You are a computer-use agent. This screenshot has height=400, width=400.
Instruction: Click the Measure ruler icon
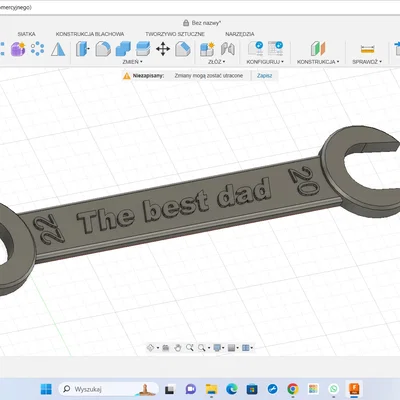(367, 49)
